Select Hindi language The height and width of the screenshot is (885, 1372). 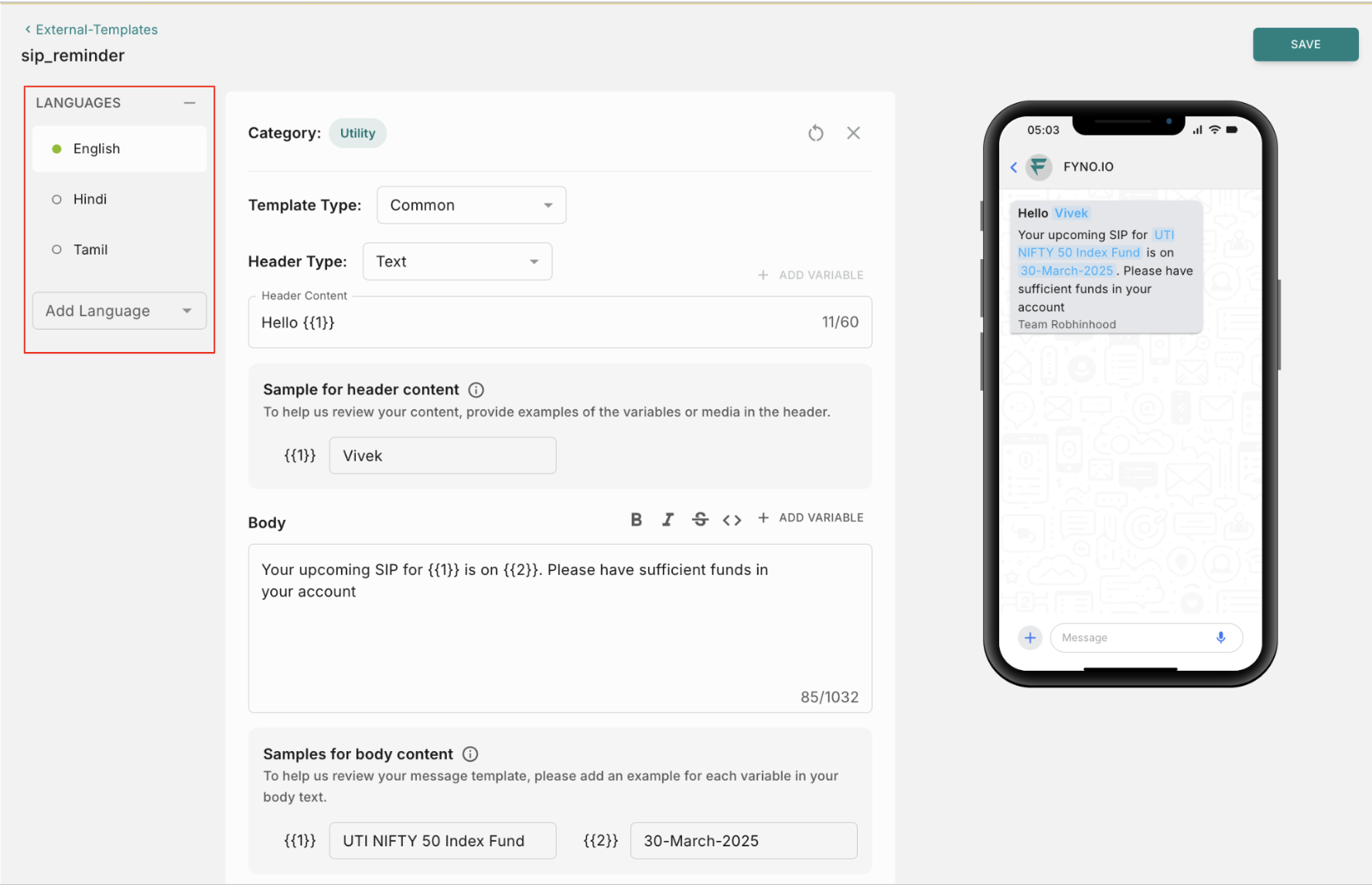pyautogui.click(x=119, y=199)
